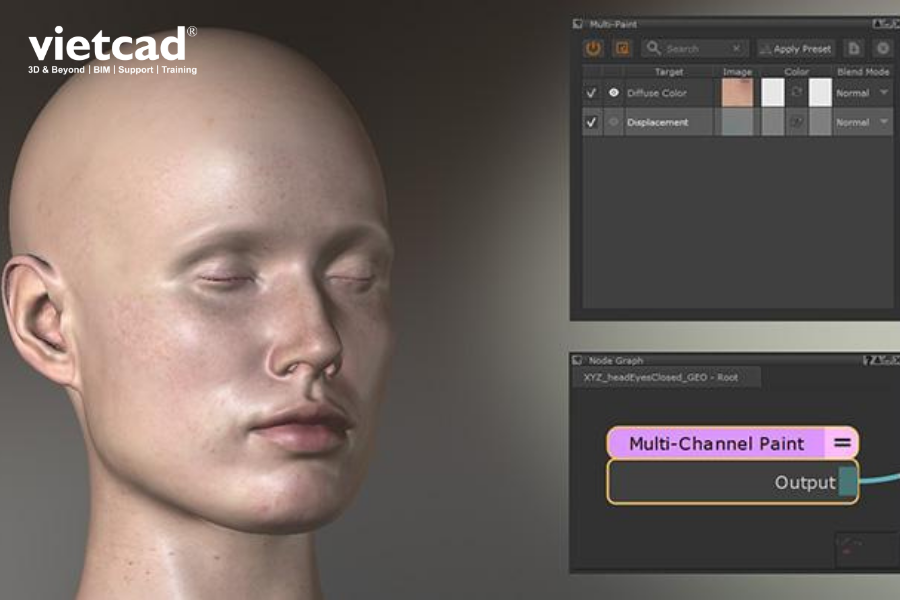Screen dimensions: 900x600
Task: Clear the search field with the X
Action: coord(736,49)
